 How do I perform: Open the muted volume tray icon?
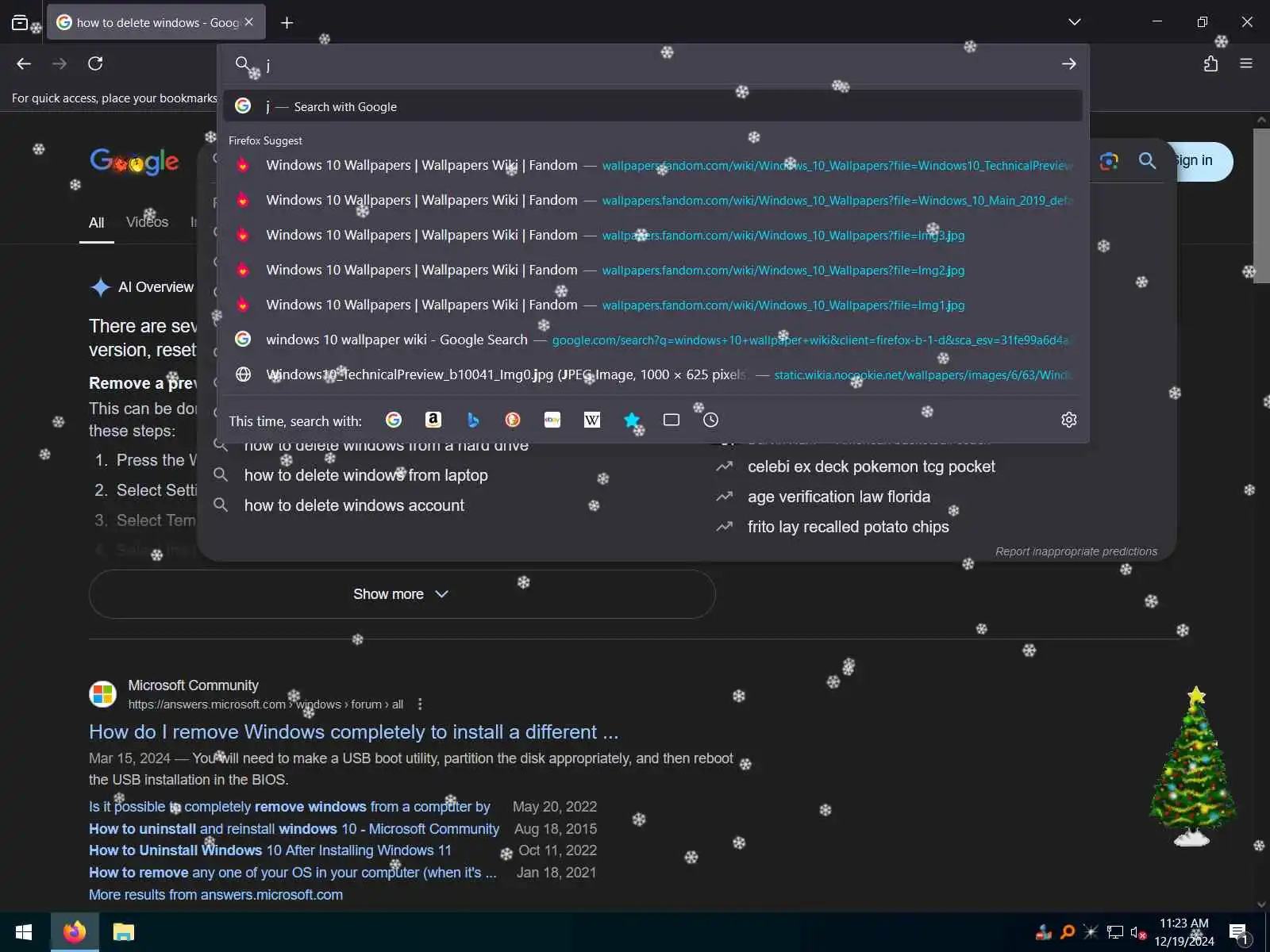click(x=1138, y=932)
